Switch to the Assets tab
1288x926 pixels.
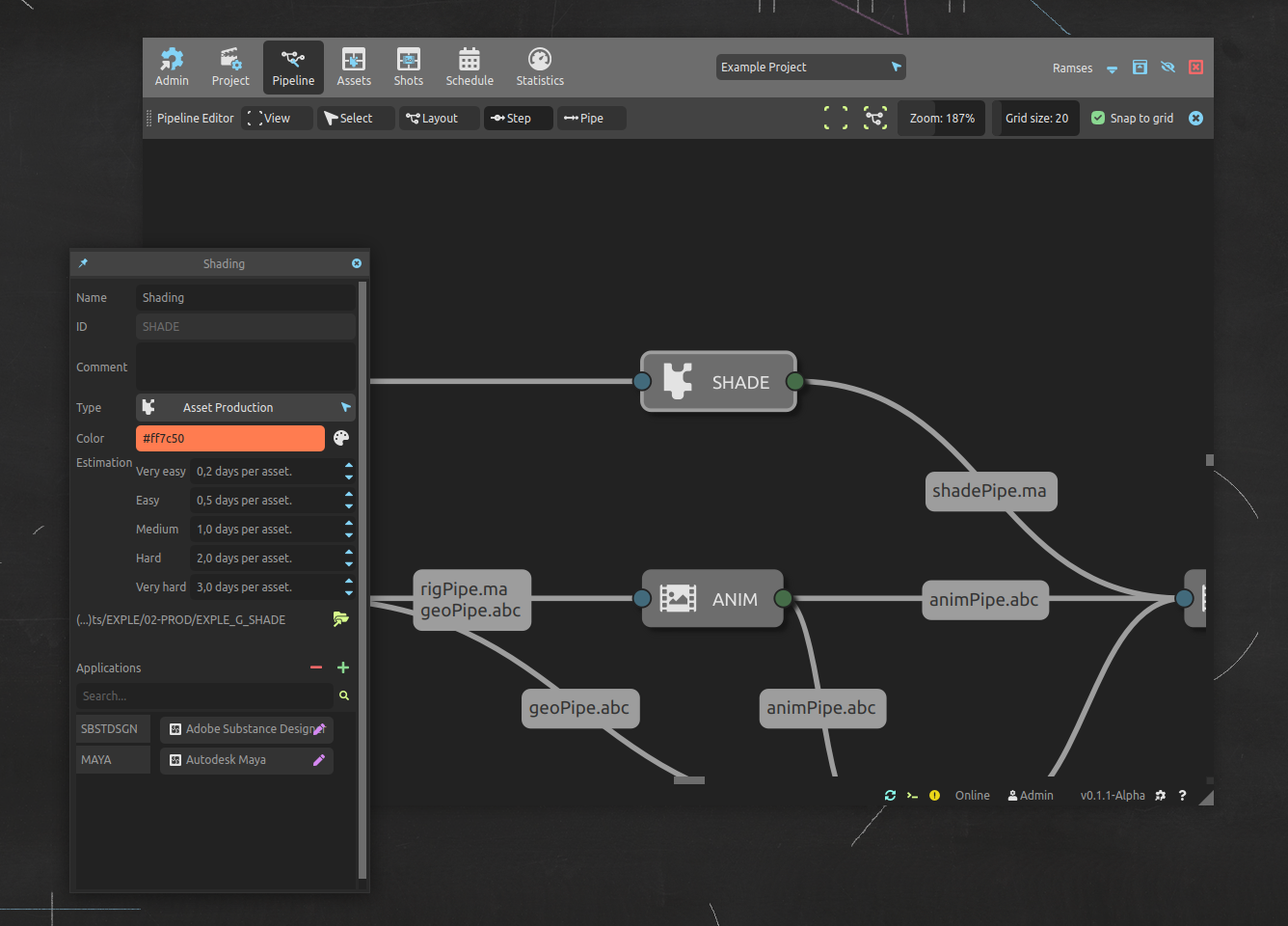click(354, 68)
